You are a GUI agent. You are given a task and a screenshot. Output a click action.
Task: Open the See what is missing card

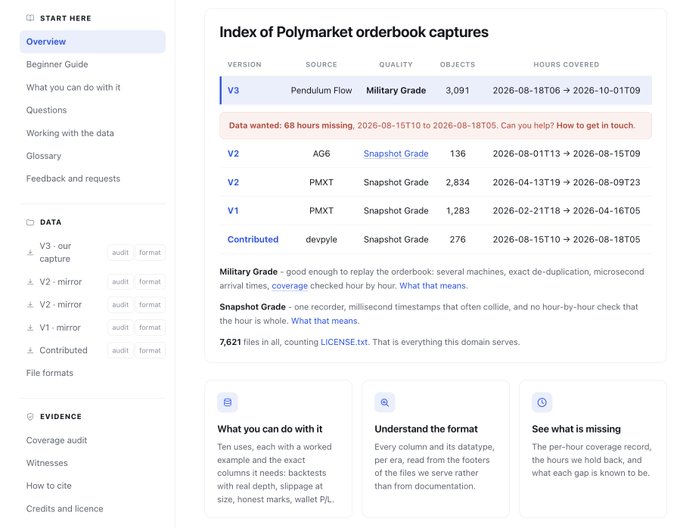coord(593,449)
